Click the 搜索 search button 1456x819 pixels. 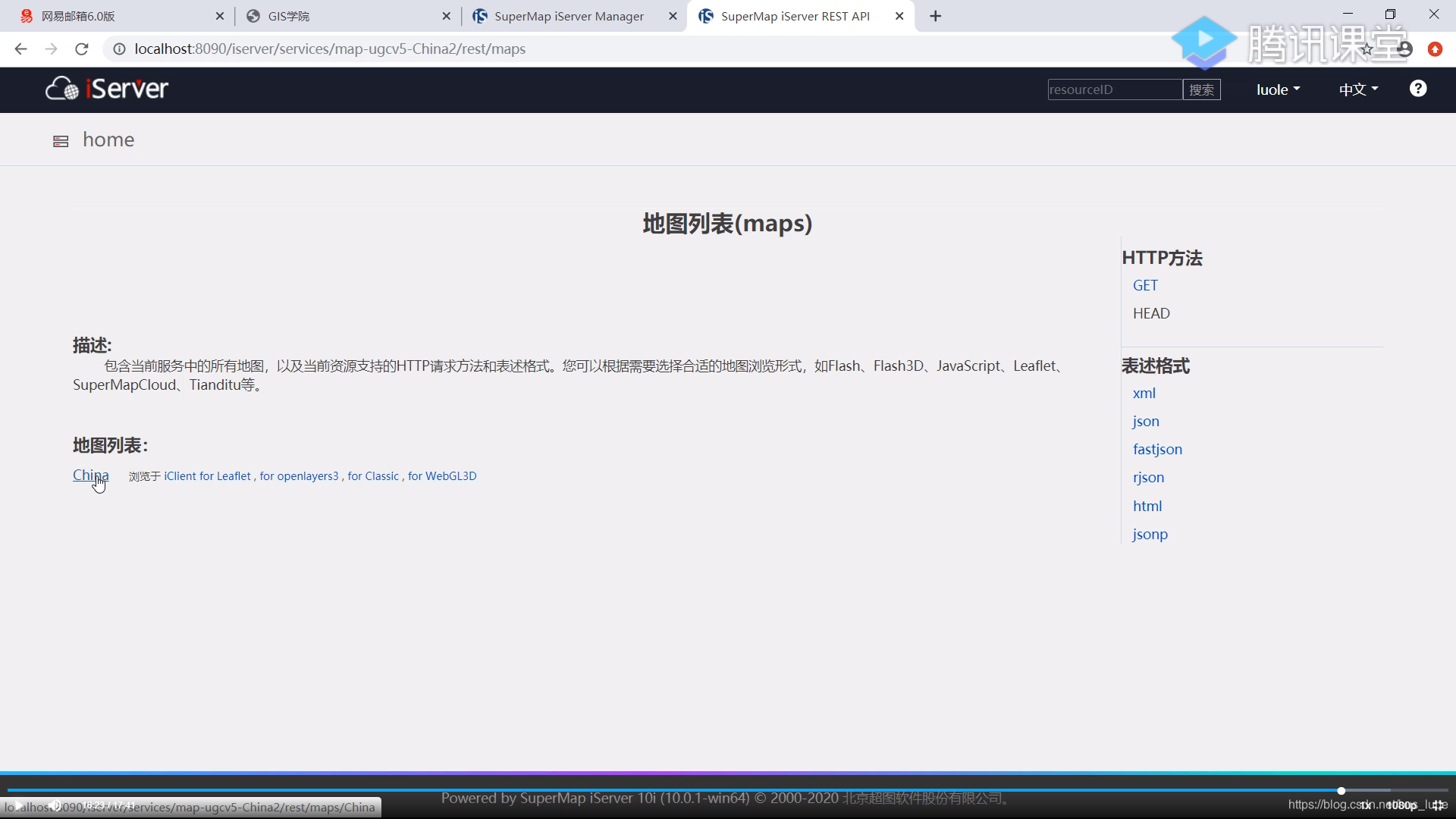pyautogui.click(x=1202, y=89)
